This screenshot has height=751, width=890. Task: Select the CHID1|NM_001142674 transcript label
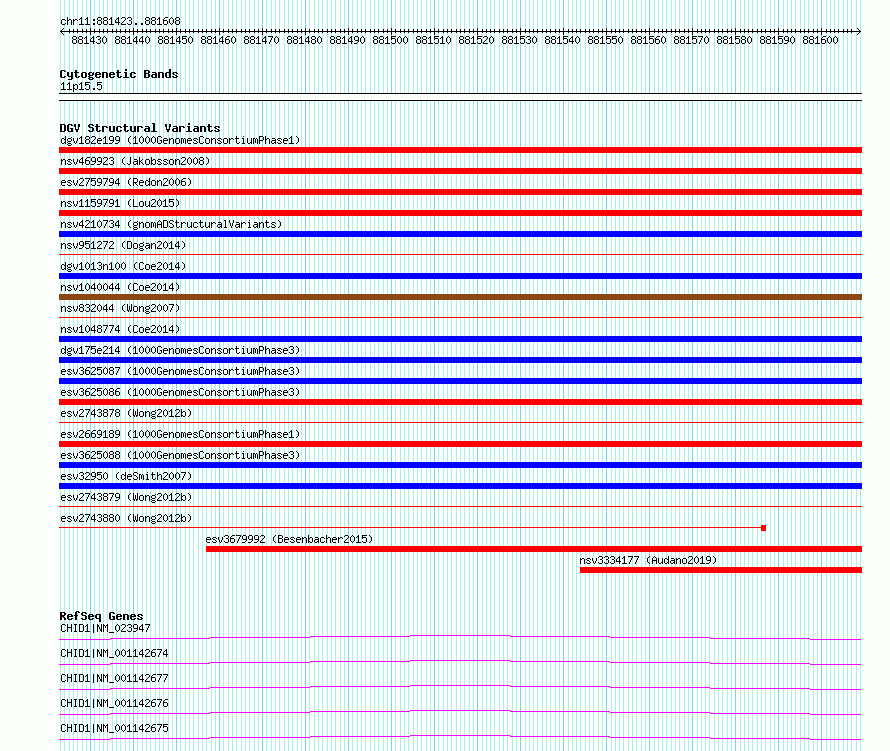click(114, 653)
